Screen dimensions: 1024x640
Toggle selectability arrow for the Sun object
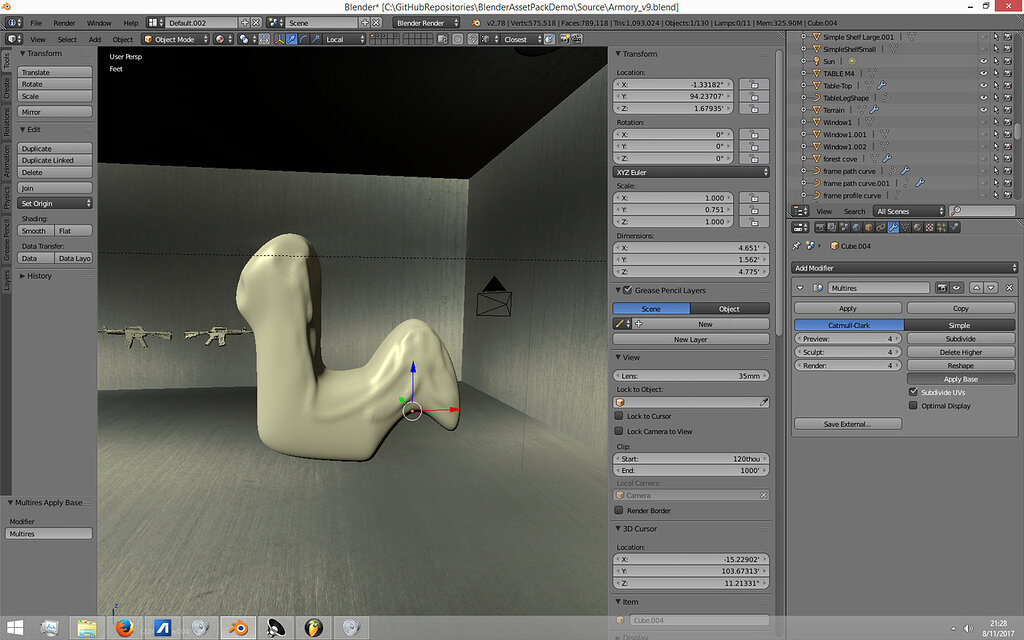click(998, 61)
